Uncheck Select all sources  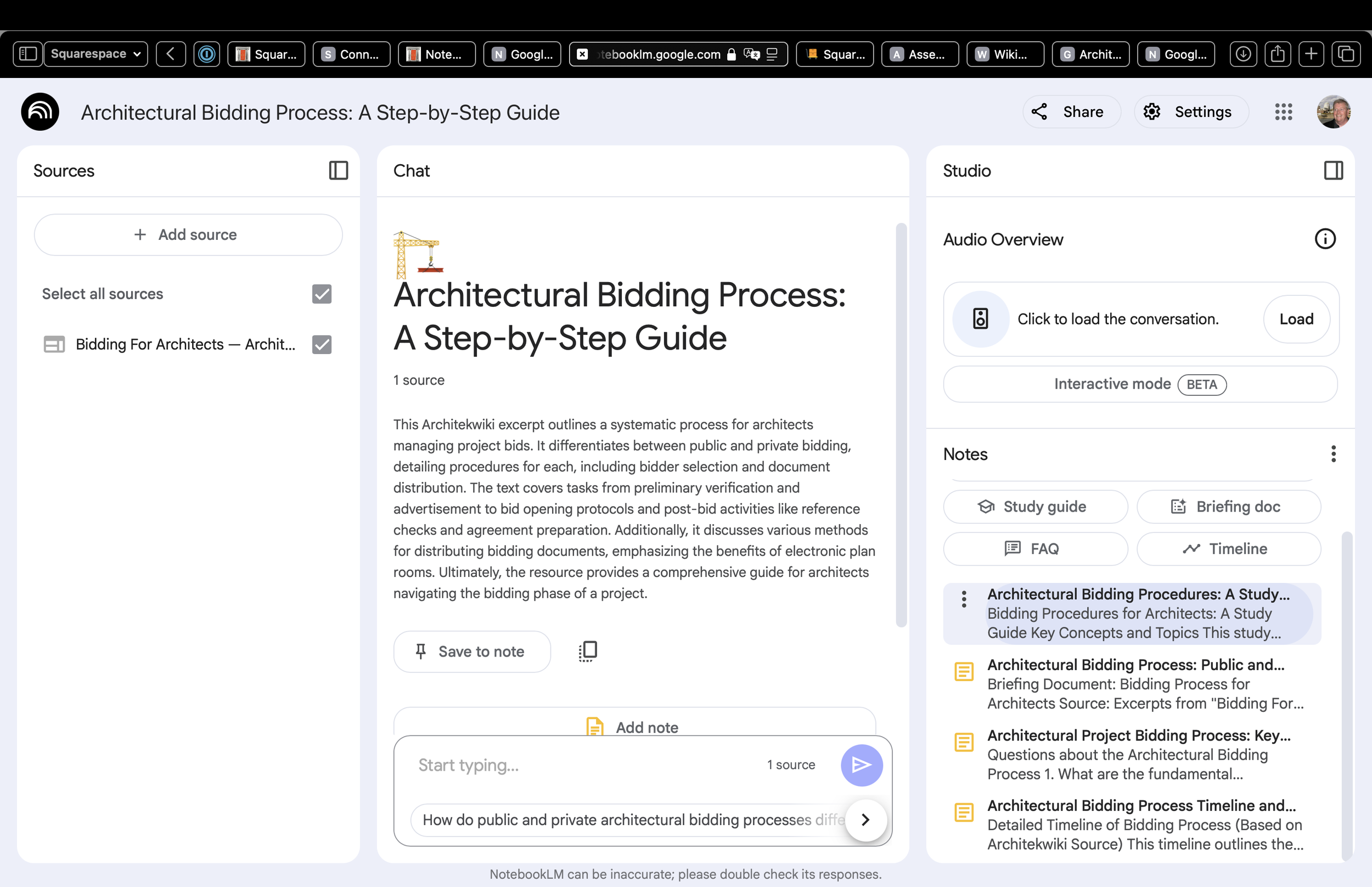click(321, 294)
